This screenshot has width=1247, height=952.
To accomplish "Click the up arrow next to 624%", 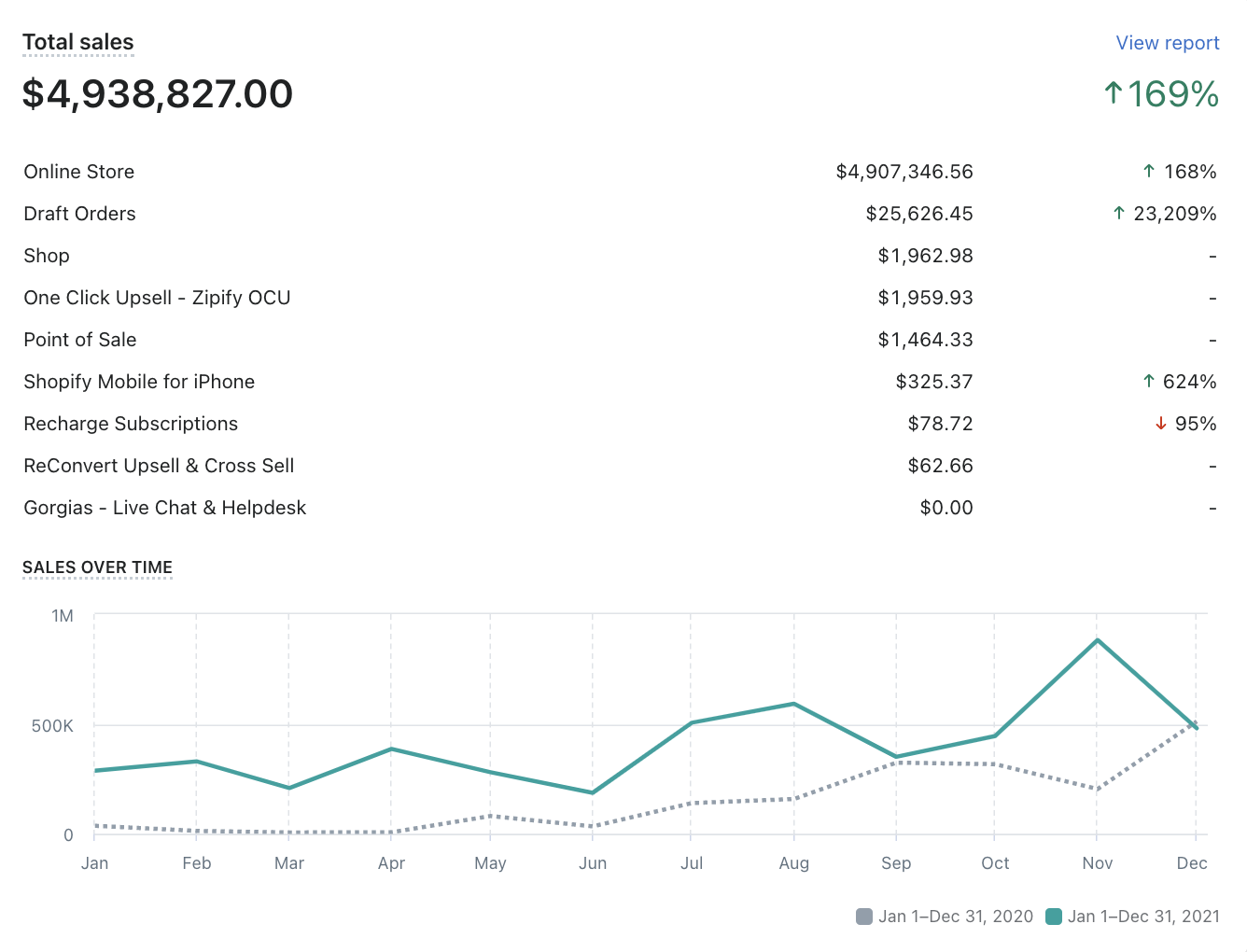I will pyautogui.click(x=1149, y=382).
